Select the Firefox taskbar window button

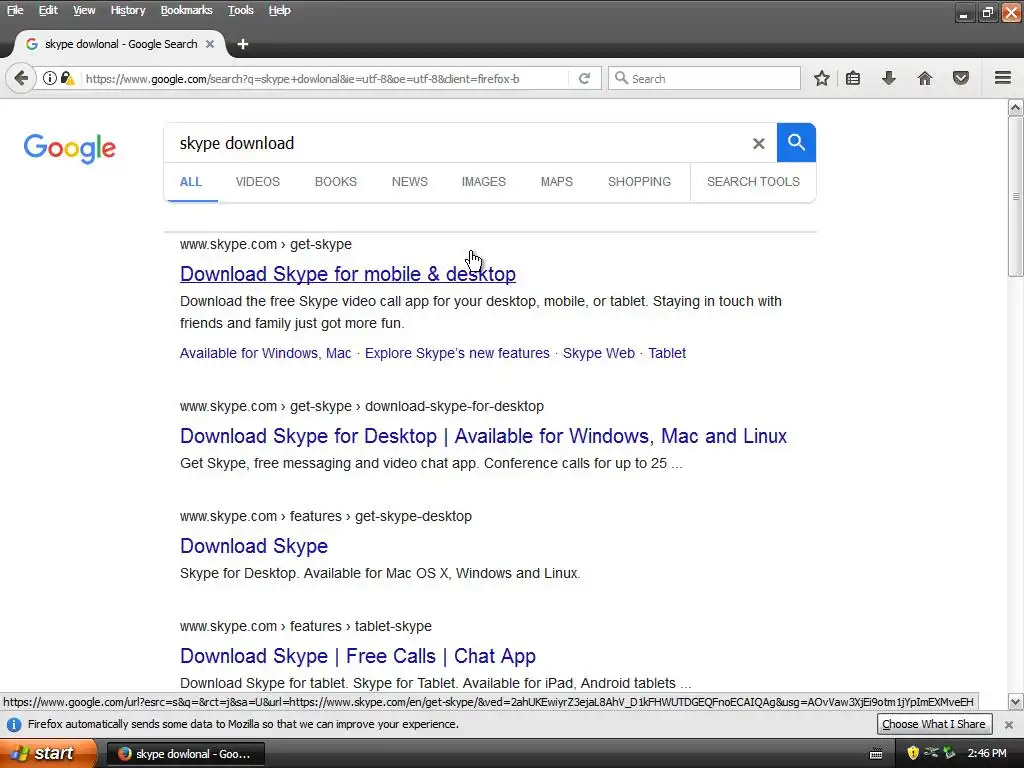[x=185, y=754]
